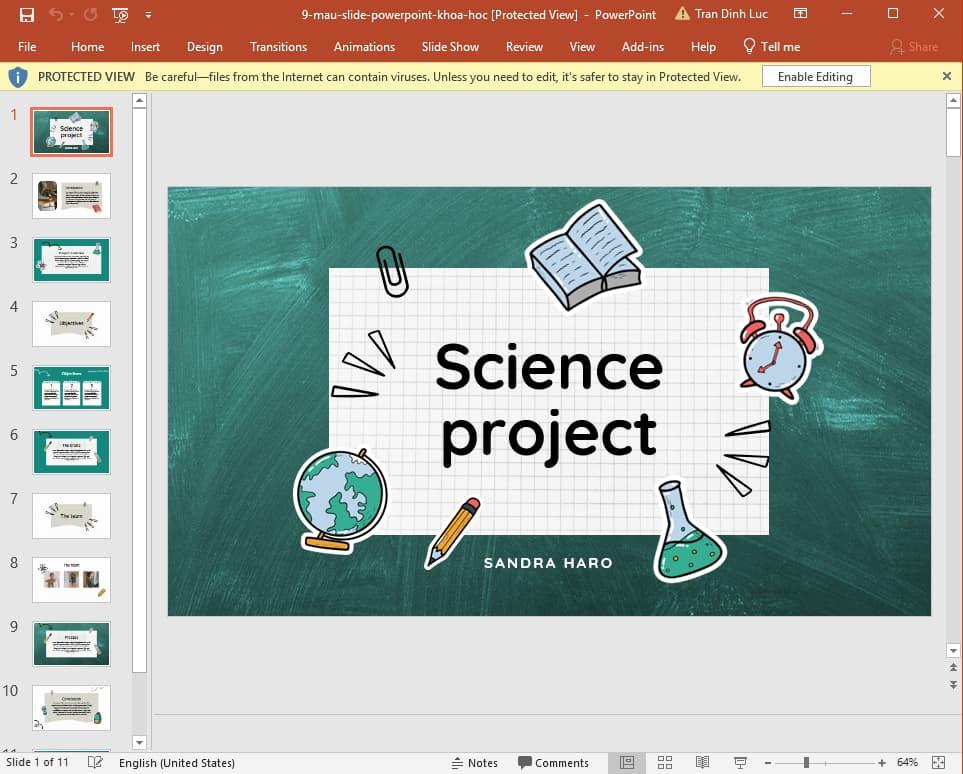Click the zoom in plus icon
This screenshot has height=774, width=963.
coord(881,762)
